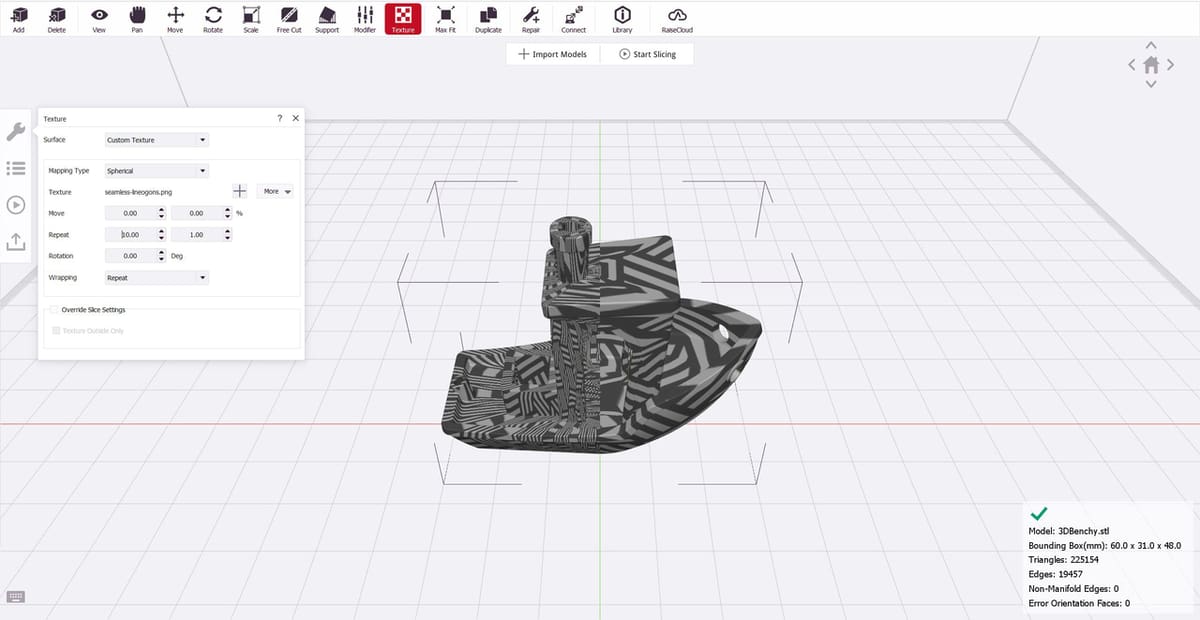The width and height of the screenshot is (1200, 620).
Task: Open the Library tool
Action: [x=622, y=19]
